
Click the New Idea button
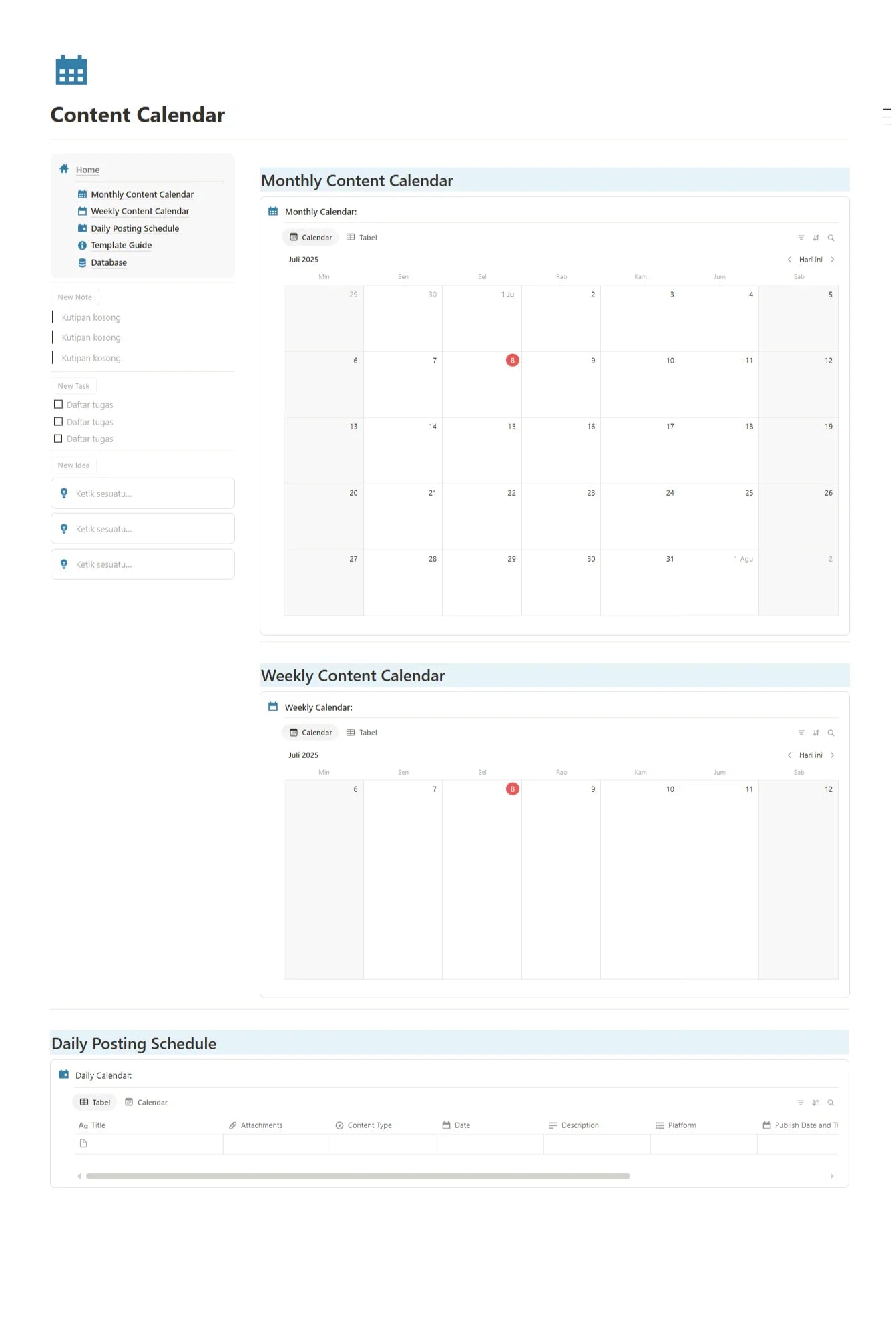click(x=73, y=465)
